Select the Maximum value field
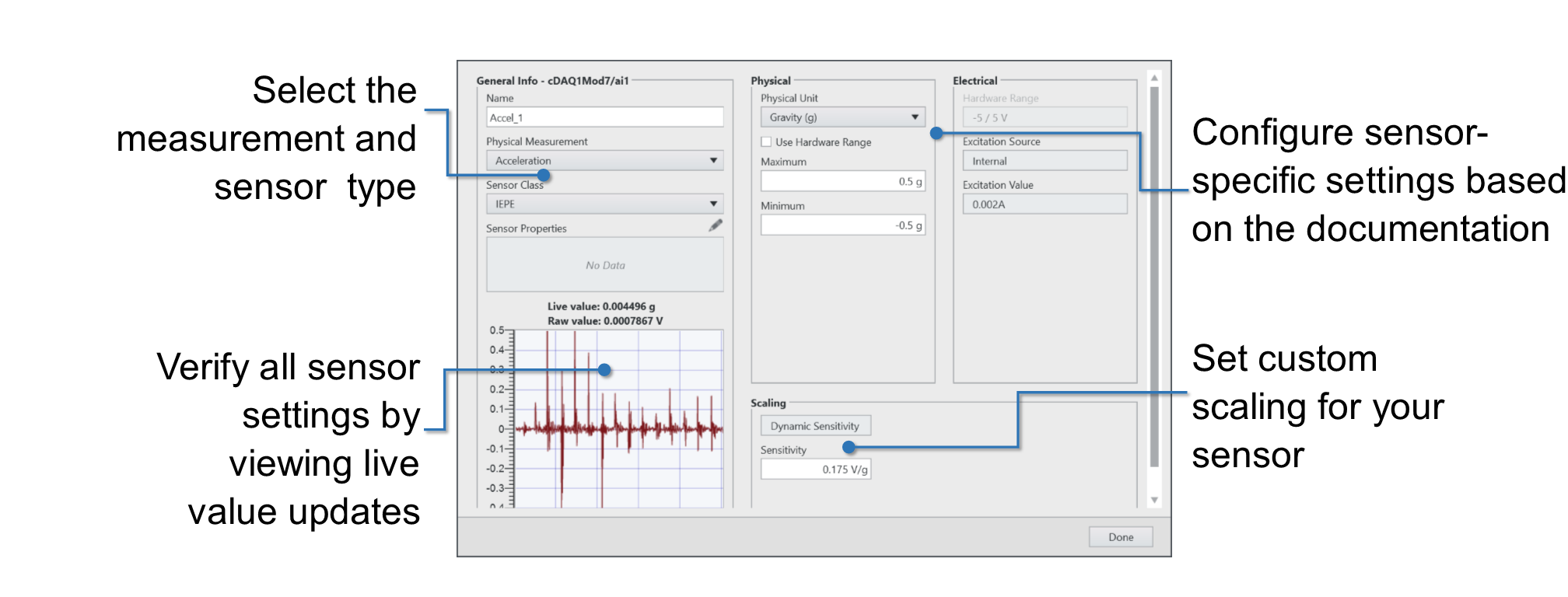Viewport: 1568px width, 597px height. (x=842, y=182)
